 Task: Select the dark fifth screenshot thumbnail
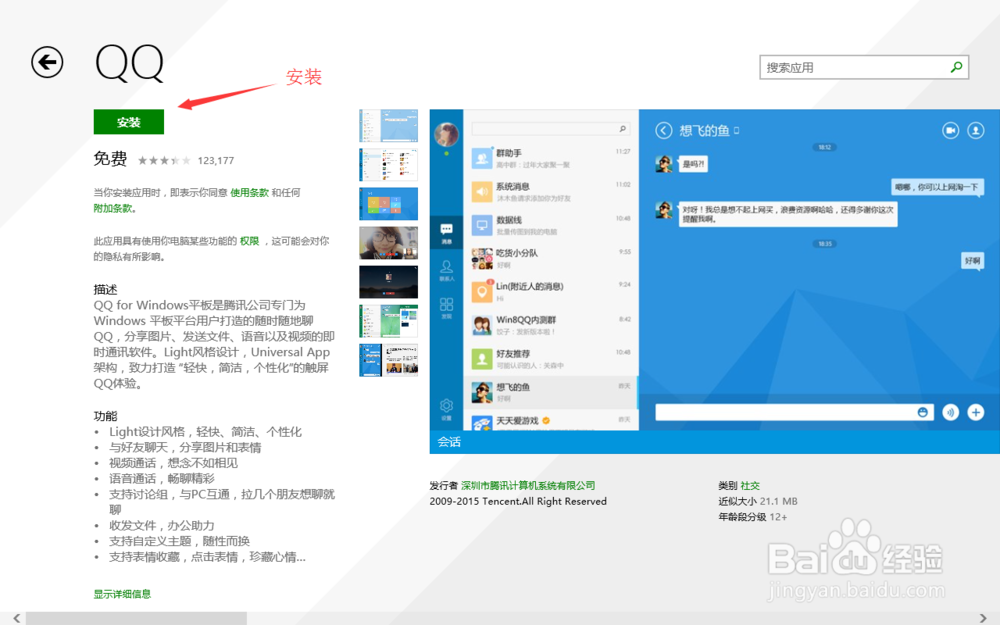click(x=388, y=282)
